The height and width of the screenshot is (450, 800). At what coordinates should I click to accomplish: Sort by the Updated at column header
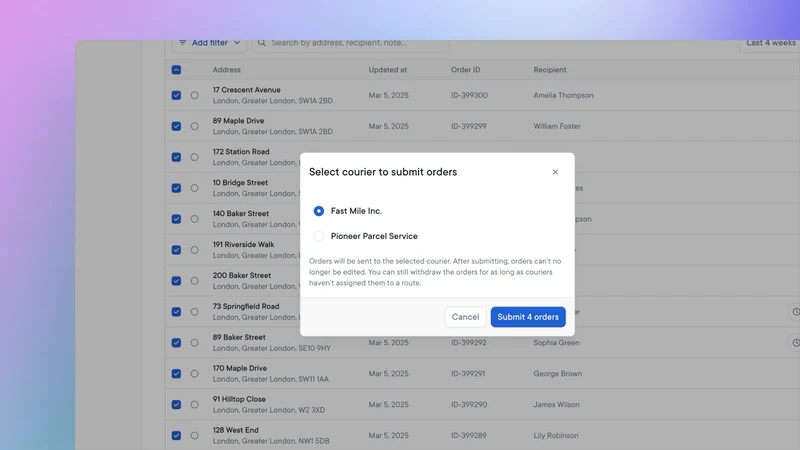pos(388,70)
